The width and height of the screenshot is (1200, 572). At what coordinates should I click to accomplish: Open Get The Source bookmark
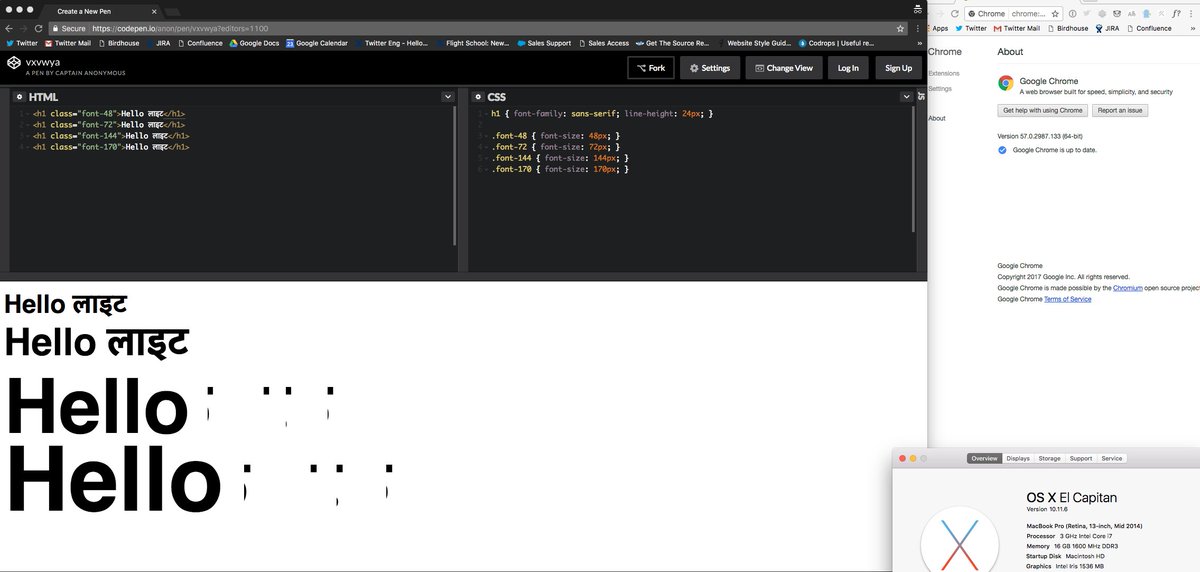pyautogui.click(x=672, y=43)
